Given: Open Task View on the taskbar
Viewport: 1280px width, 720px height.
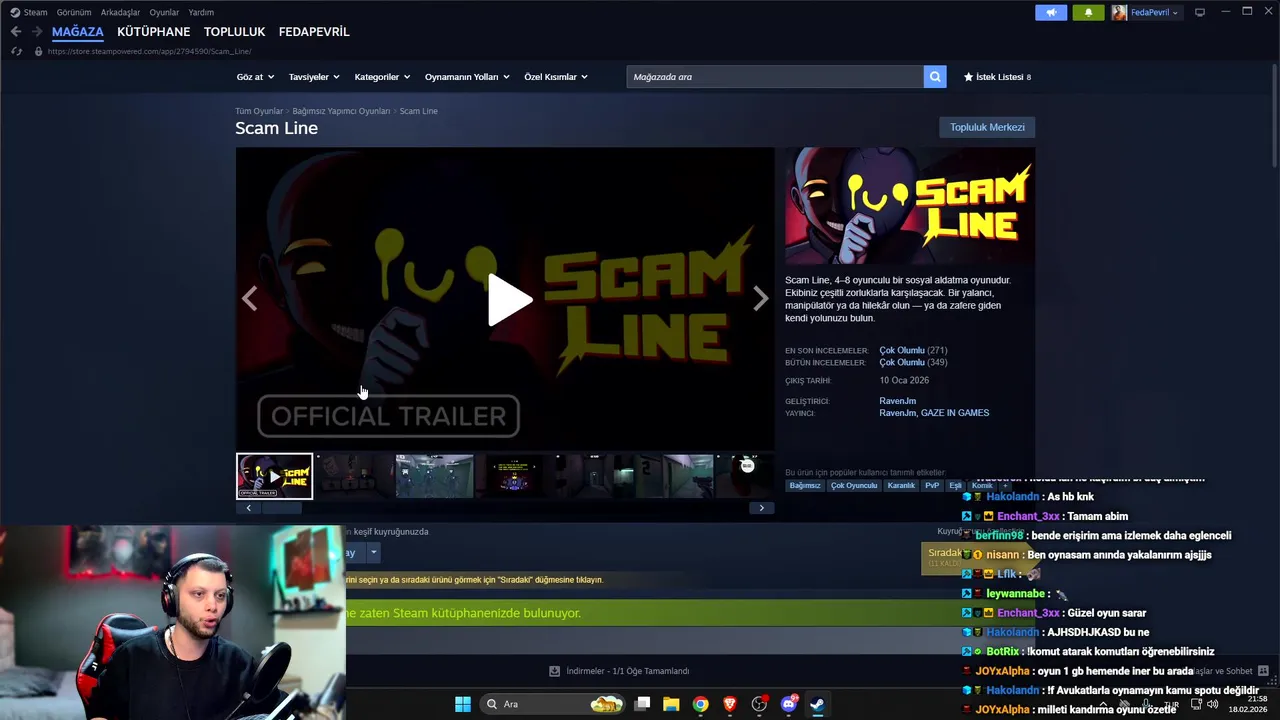Looking at the screenshot, I should tap(643, 704).
